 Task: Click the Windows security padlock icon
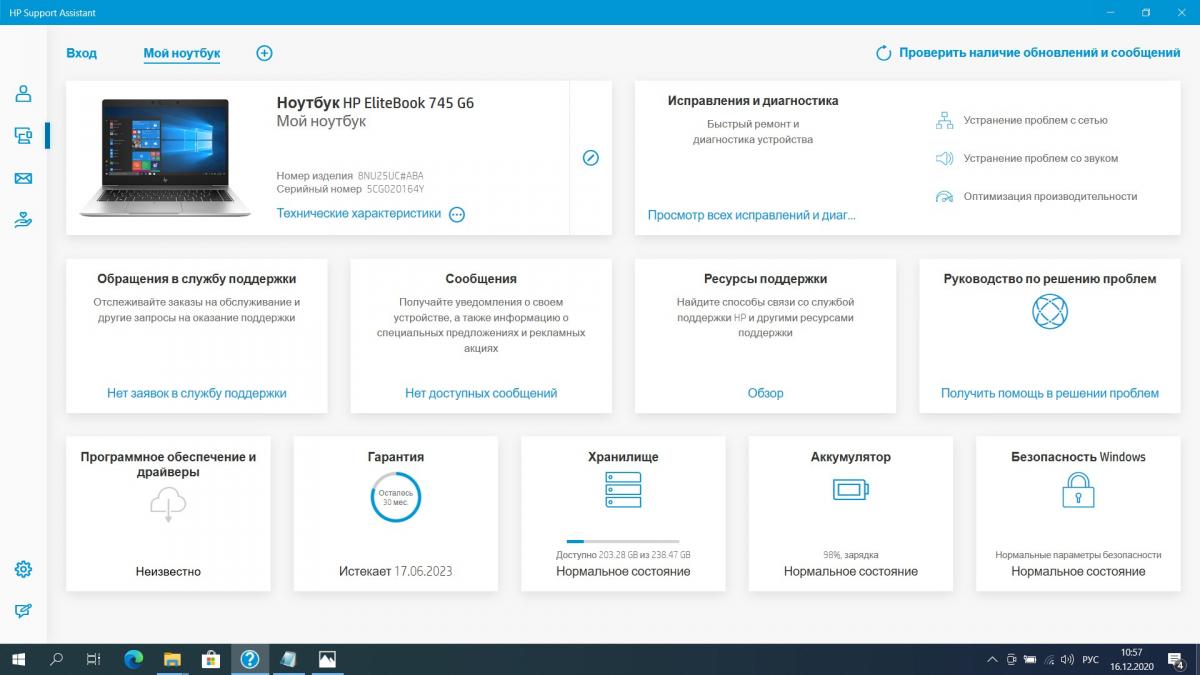click(x=1078, y=490)
